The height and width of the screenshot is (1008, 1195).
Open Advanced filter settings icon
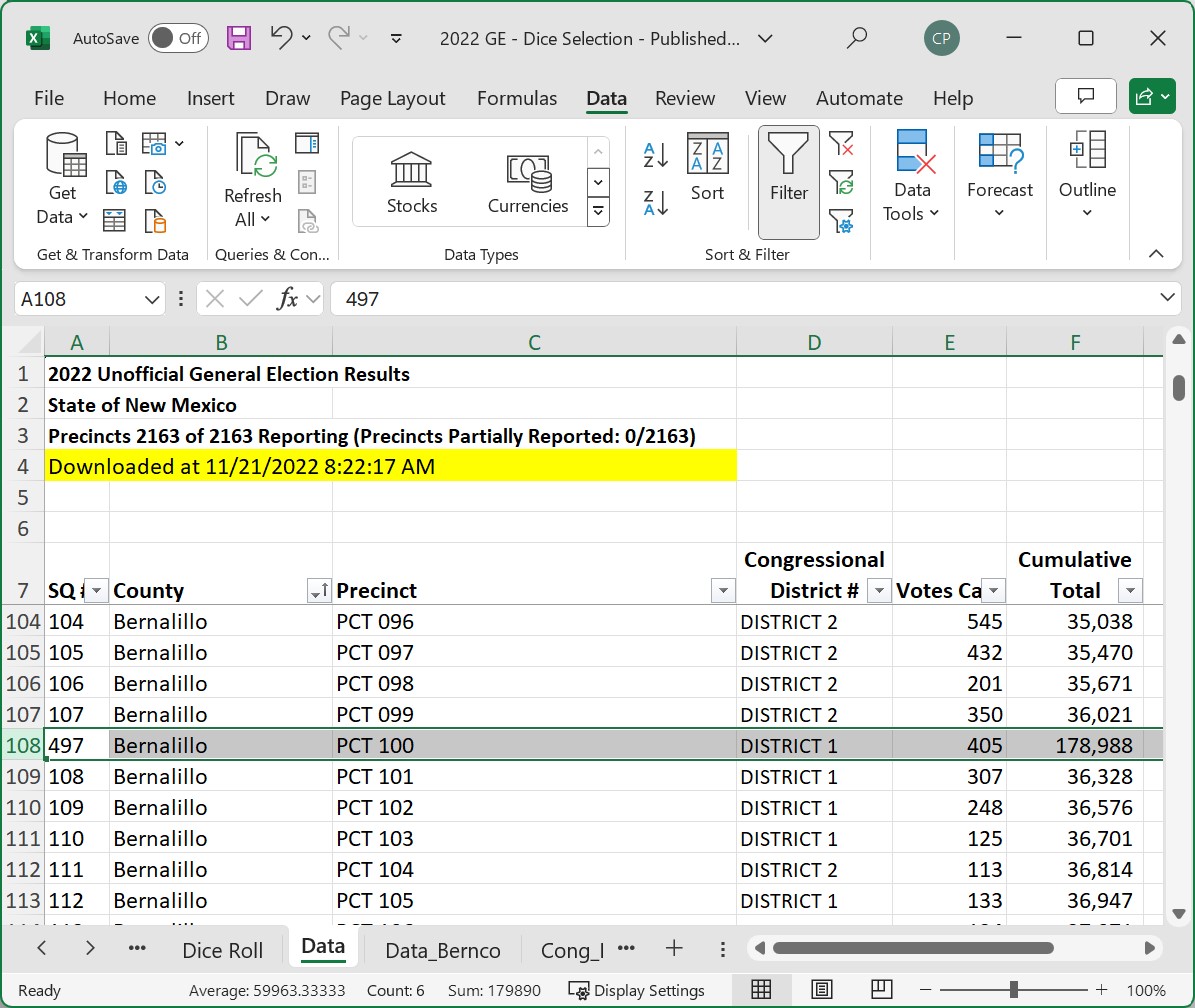click(841, 221)
